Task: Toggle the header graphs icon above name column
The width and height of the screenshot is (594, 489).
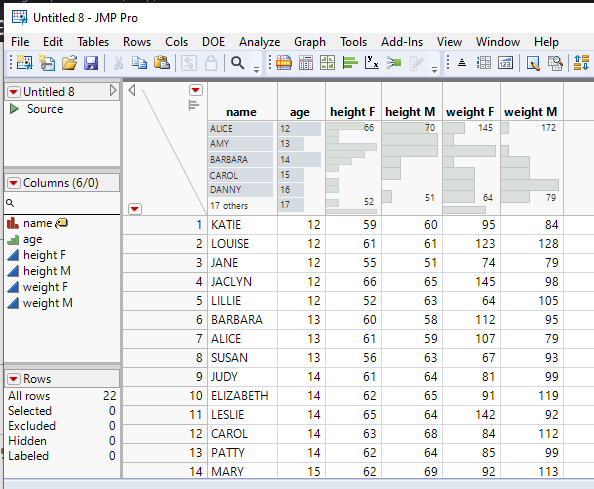Action: tap(193, 105)
